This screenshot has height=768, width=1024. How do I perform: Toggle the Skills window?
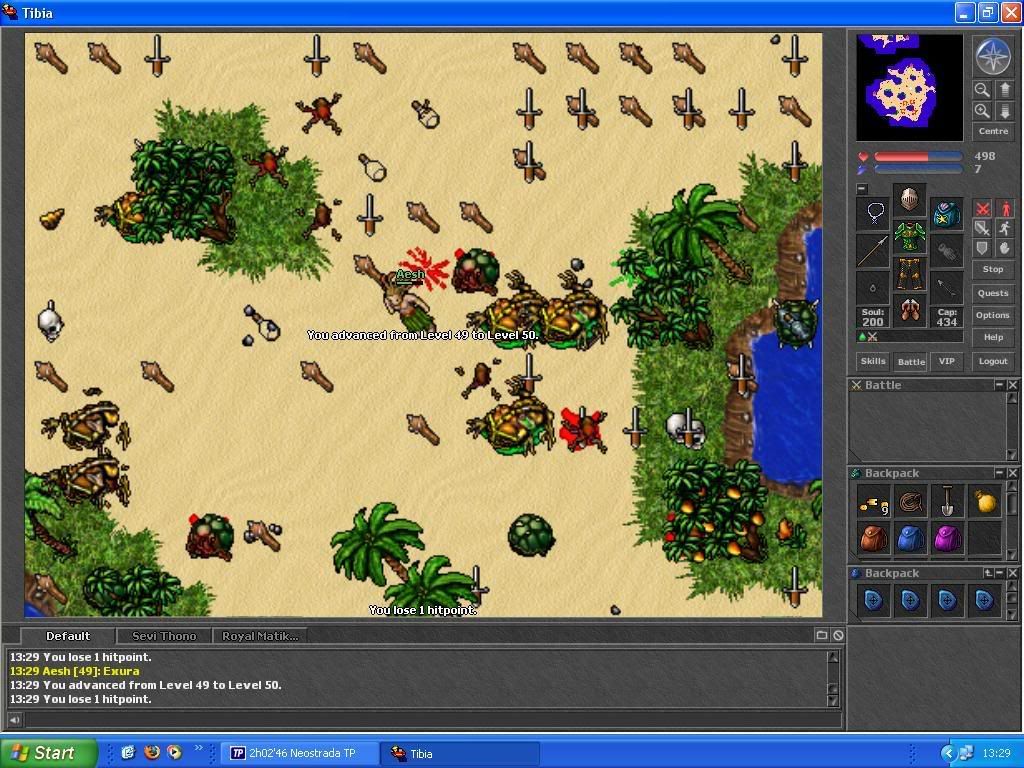coord(873,361)
